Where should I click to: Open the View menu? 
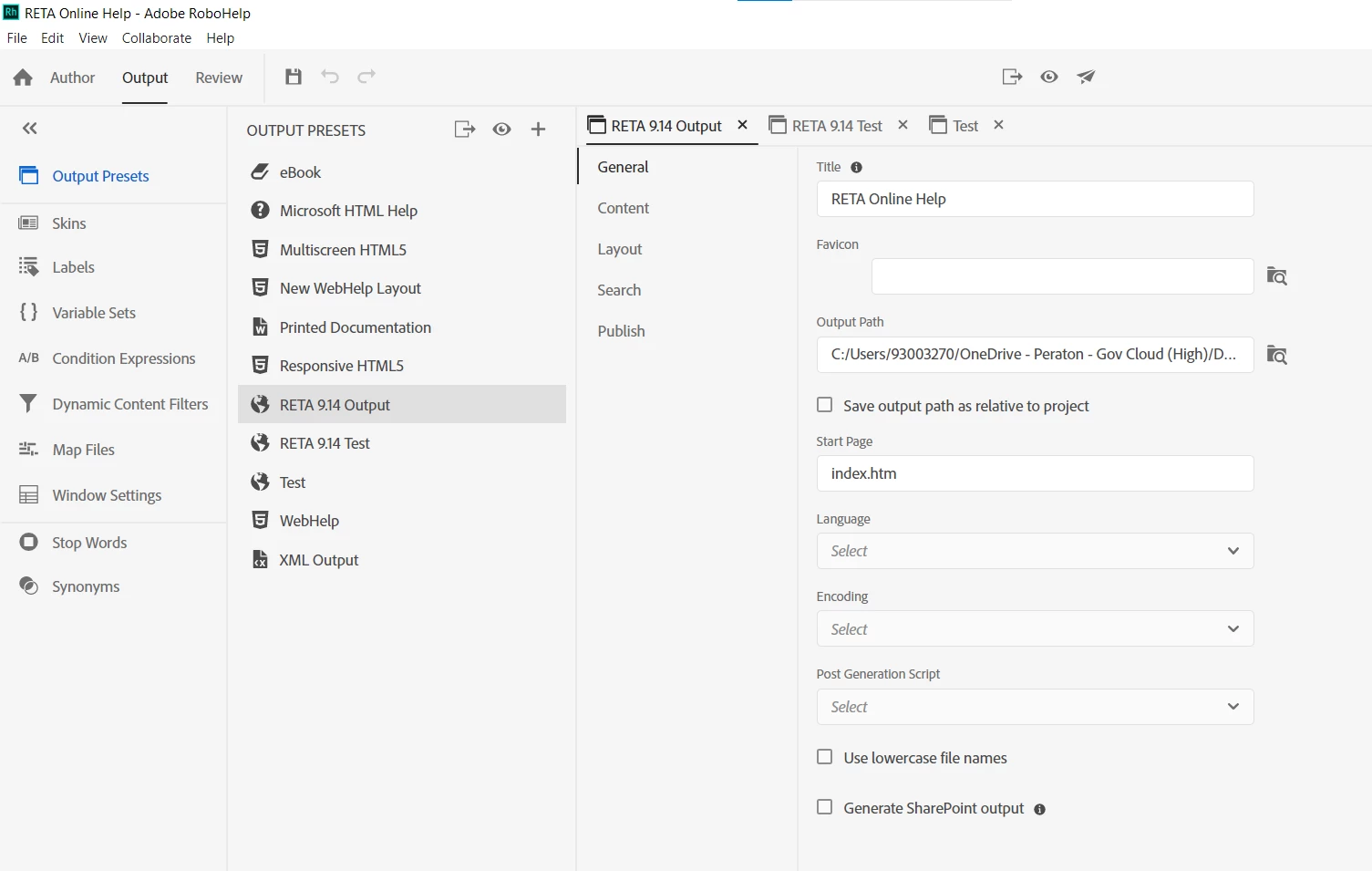click(x=93, y=38)
